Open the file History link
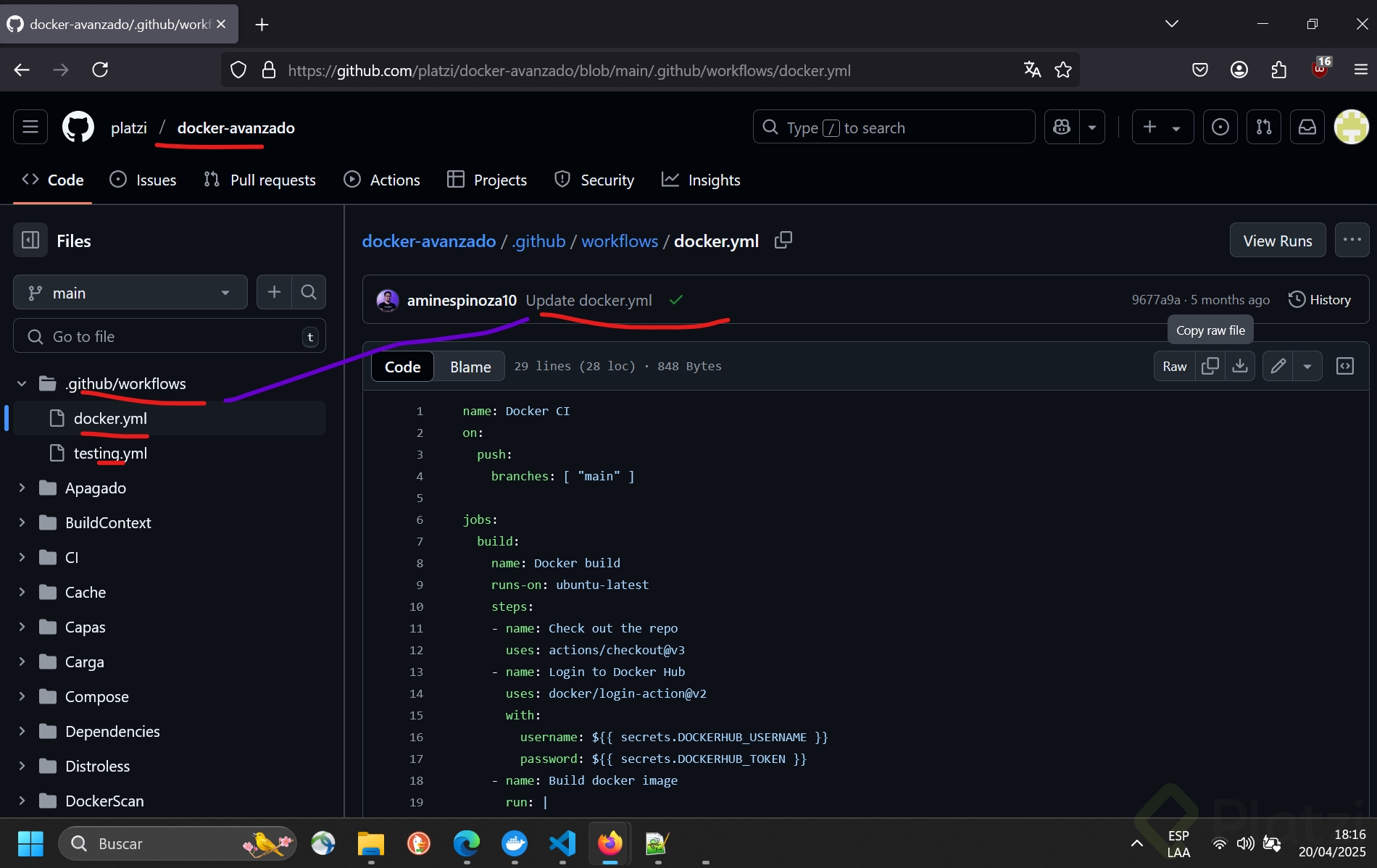The image size is (1377, 868). pos(1320,299)
